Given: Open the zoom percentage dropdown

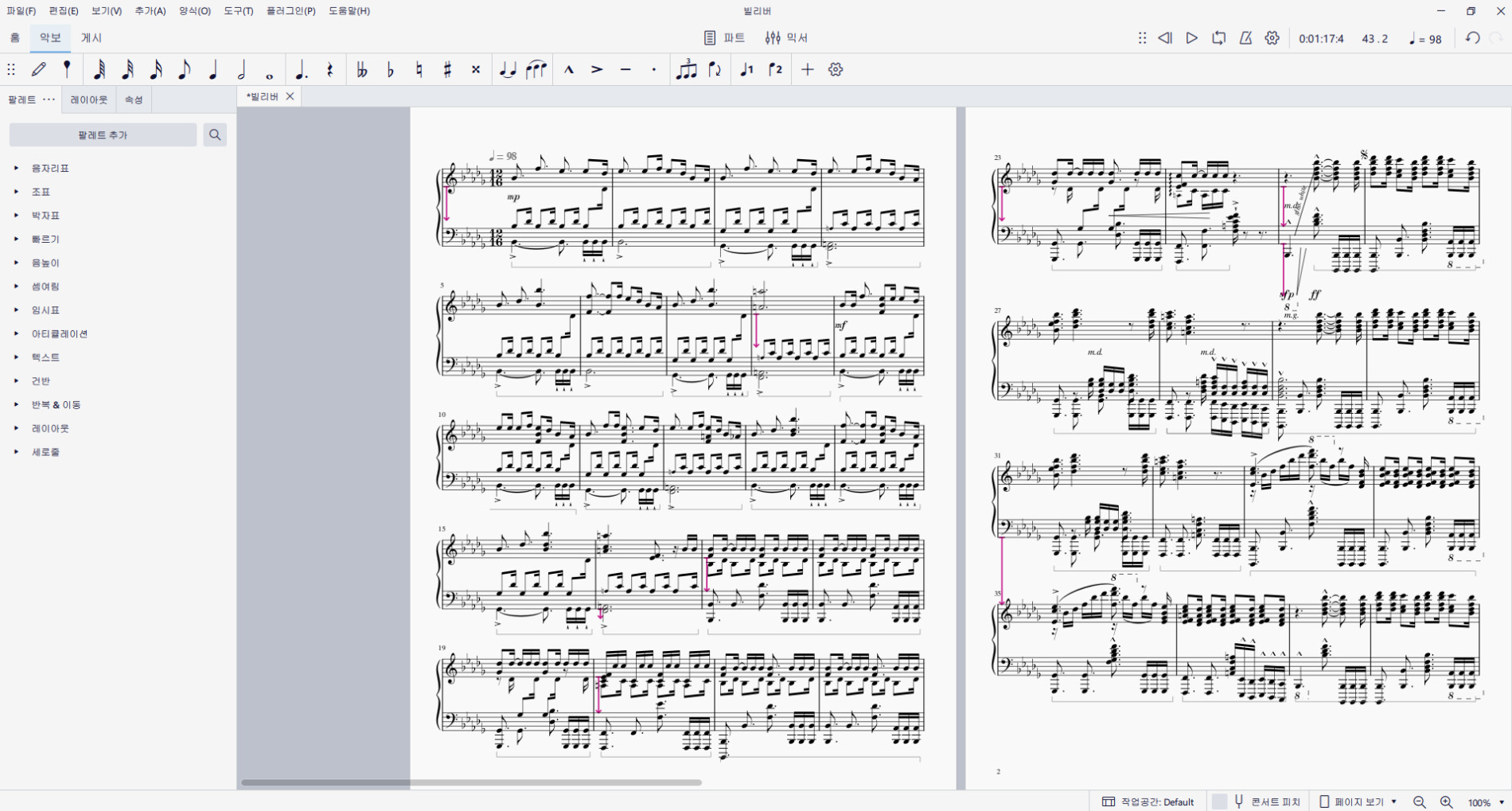Looking at the screenshot, I should click(x=1487, y=802).
